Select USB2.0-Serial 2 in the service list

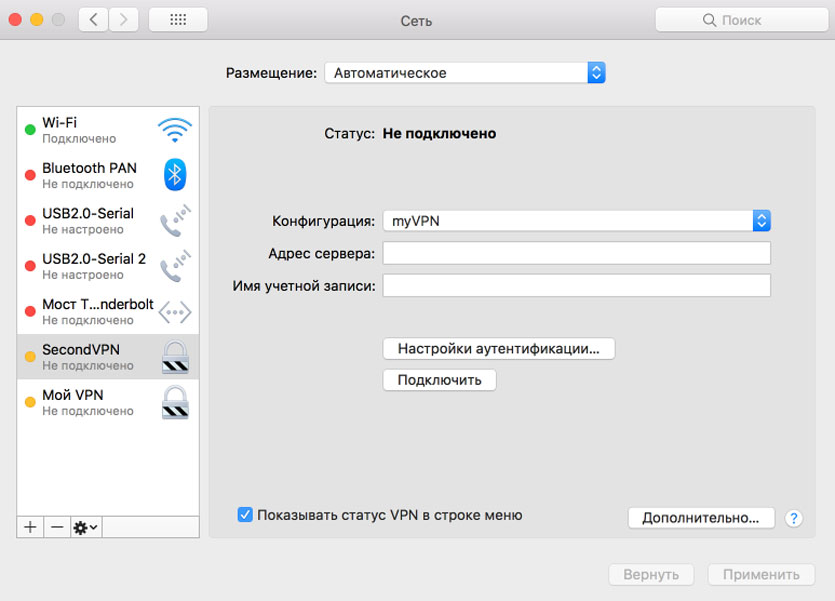point(94,266)
